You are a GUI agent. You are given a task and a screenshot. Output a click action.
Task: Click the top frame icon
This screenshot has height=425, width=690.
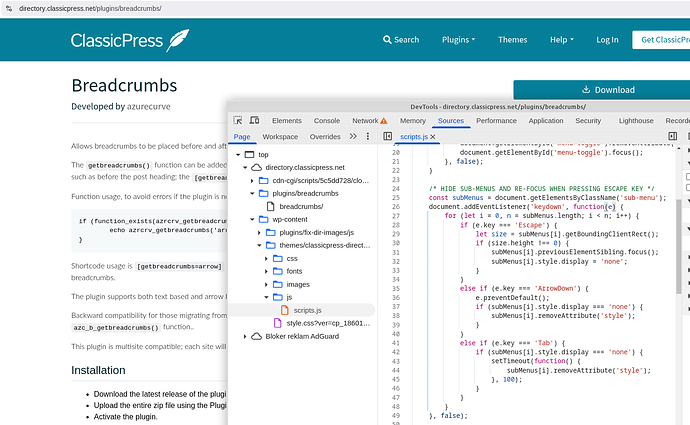[x=250, y=154]
